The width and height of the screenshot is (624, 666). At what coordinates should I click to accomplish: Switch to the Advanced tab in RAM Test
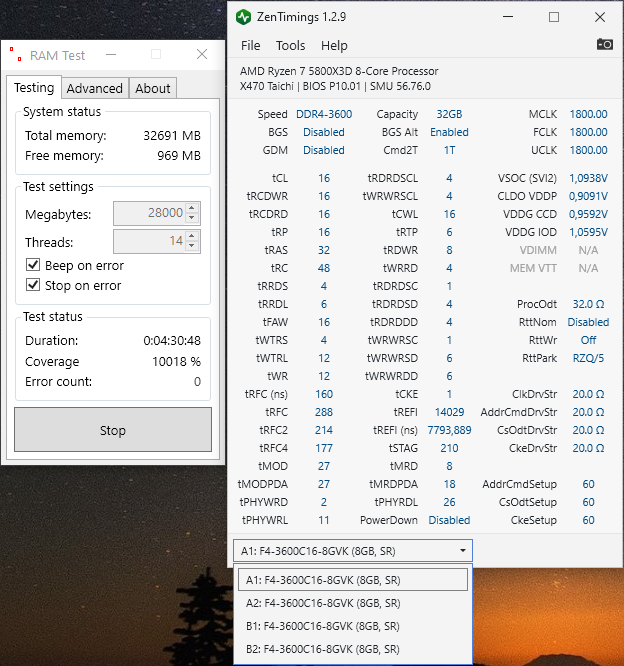click(x=94, y=88)
